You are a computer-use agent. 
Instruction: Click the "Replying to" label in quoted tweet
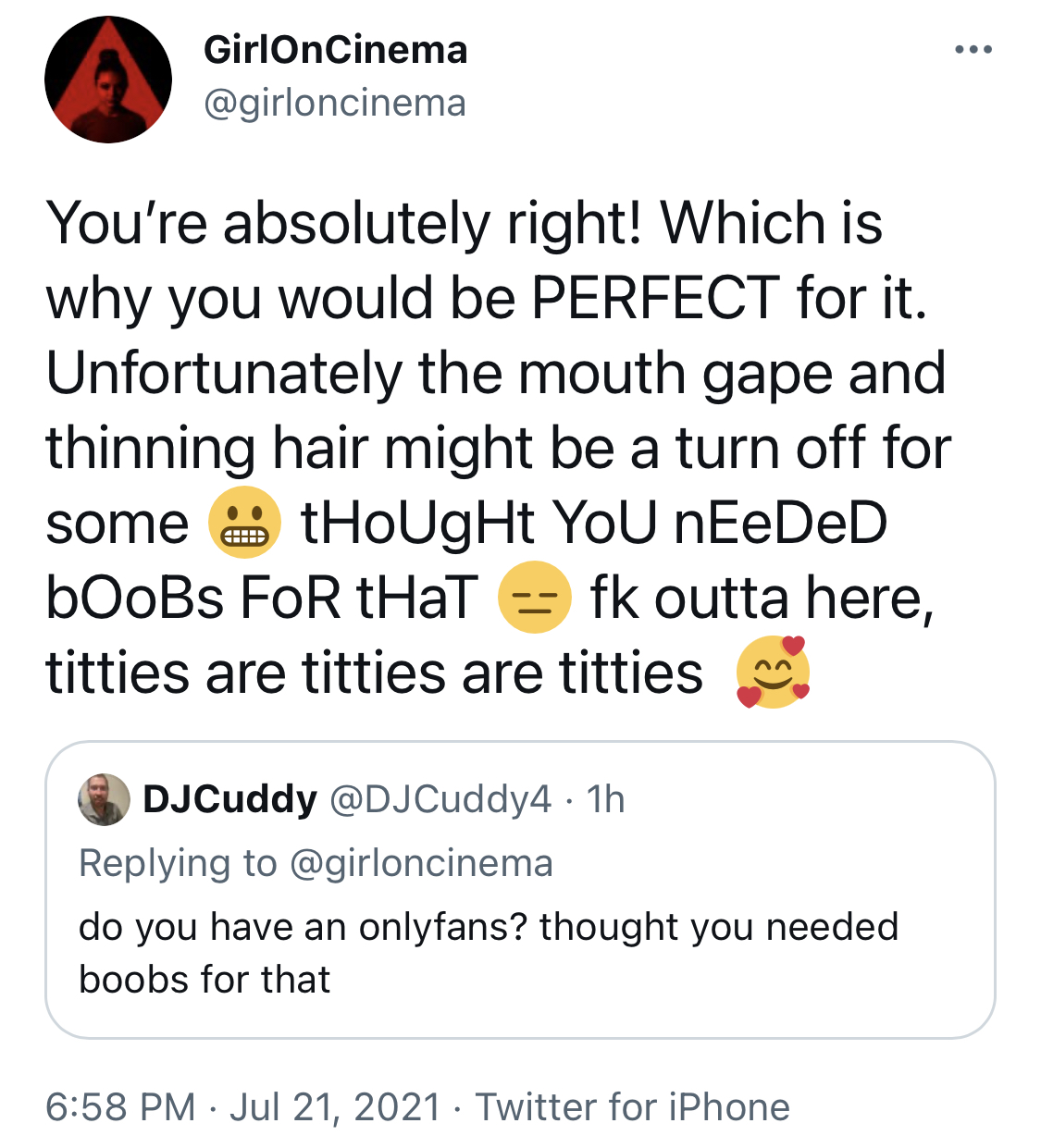pyautogui.click(x=178, y=863)
